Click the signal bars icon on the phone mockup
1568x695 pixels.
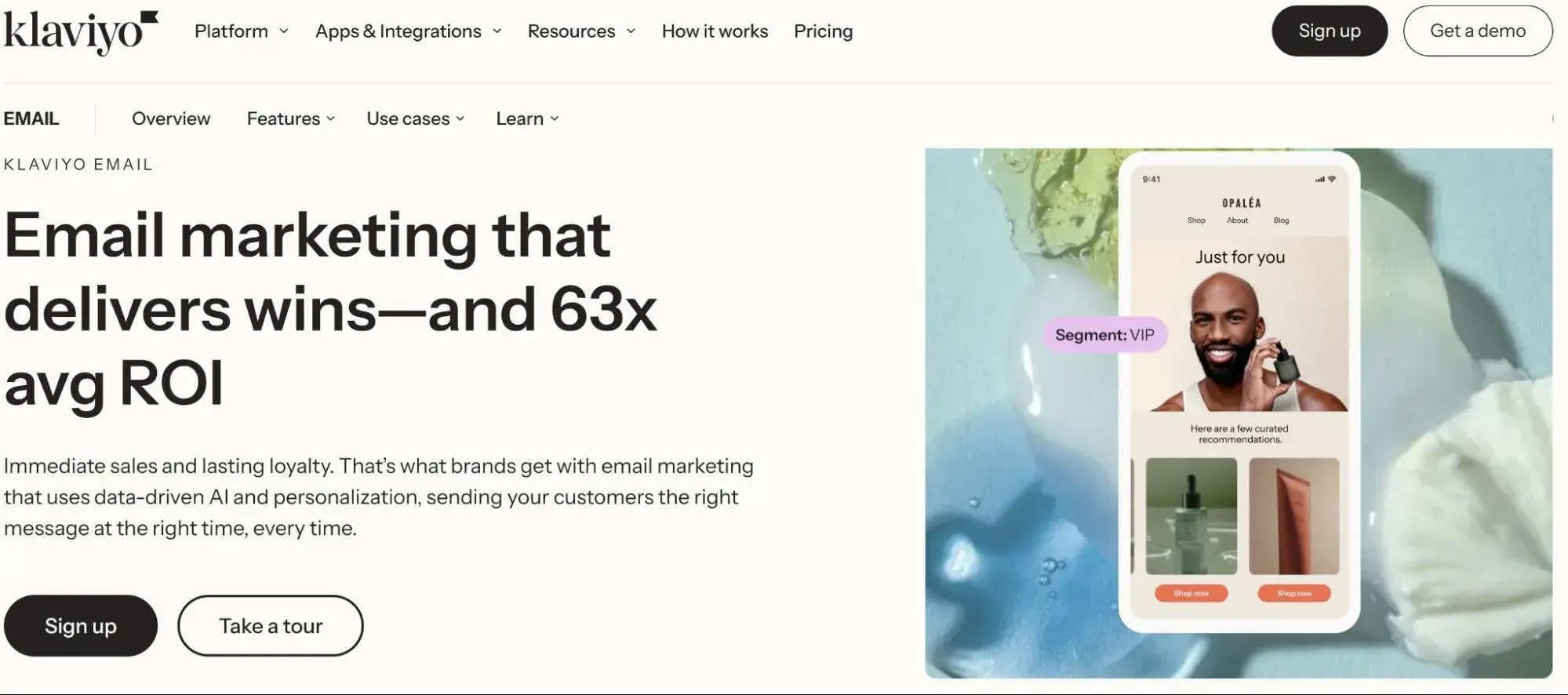(1318, 179)
